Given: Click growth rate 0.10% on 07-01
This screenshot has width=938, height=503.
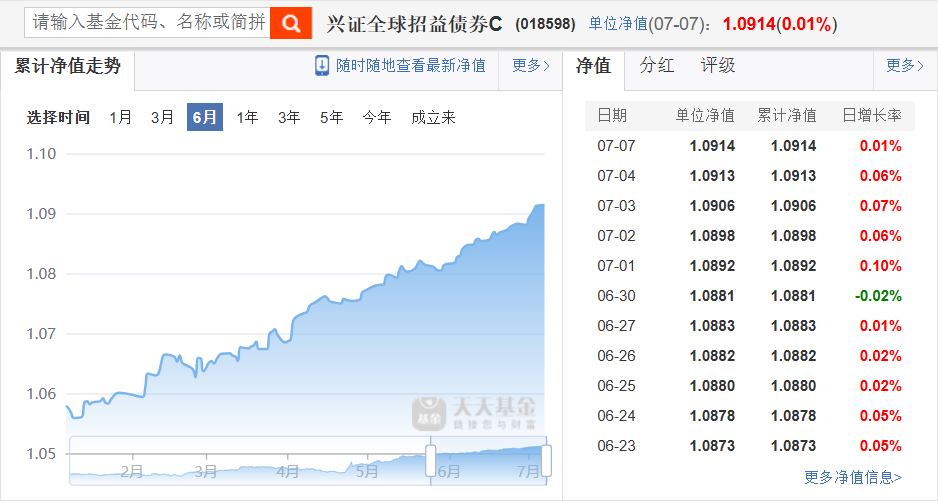Looking at the screenshot, I should (881, 266).
